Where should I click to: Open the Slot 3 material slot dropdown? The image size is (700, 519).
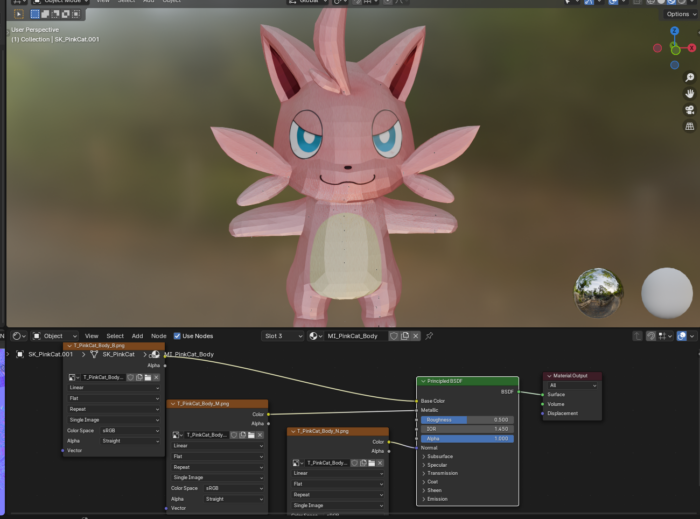tap(283, 336)
